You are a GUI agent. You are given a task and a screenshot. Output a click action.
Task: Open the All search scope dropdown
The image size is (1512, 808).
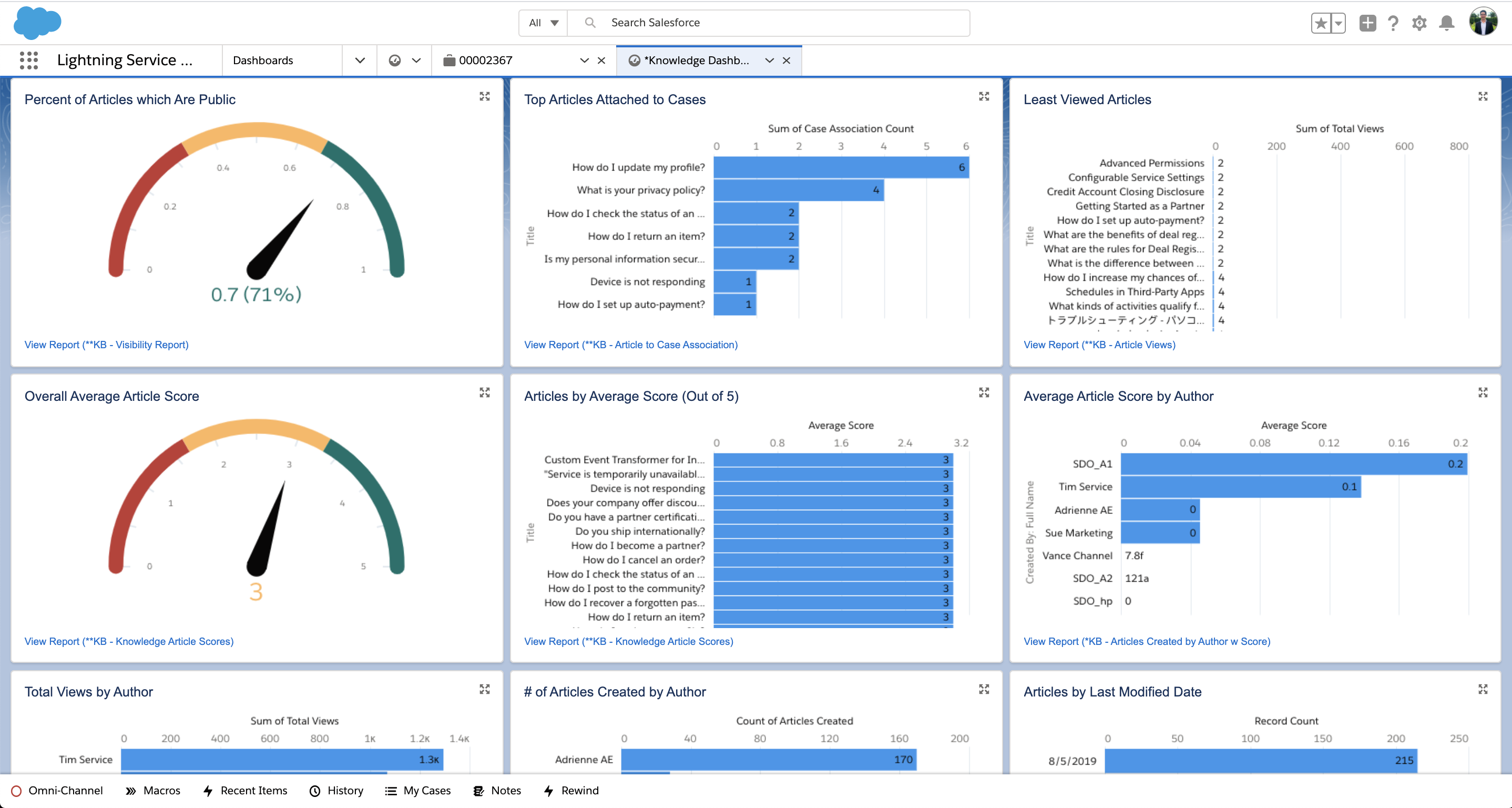point(542,22)
